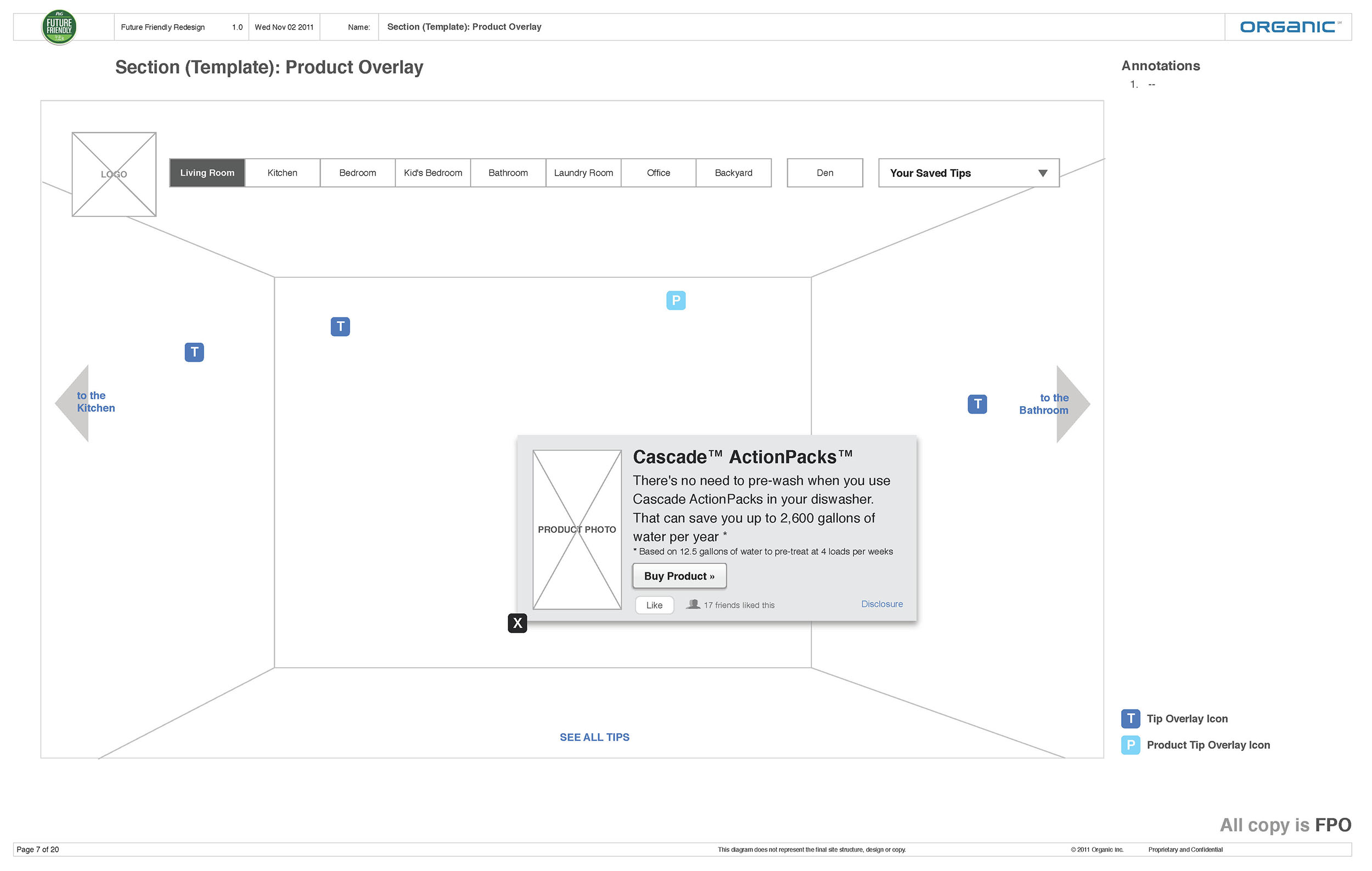Click the "All copy is FPO" note
This screenshot has width=1372, height=871.
click(1286, 825)
